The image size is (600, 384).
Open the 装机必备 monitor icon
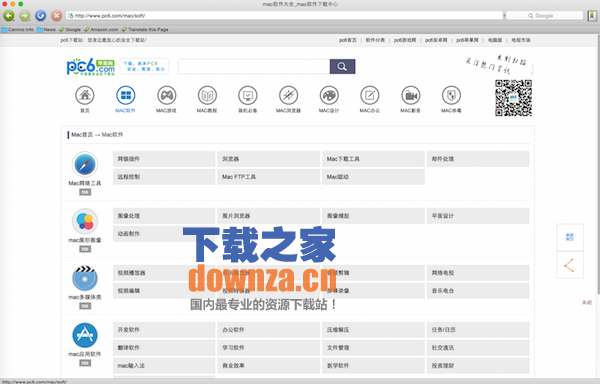(248, 95)
